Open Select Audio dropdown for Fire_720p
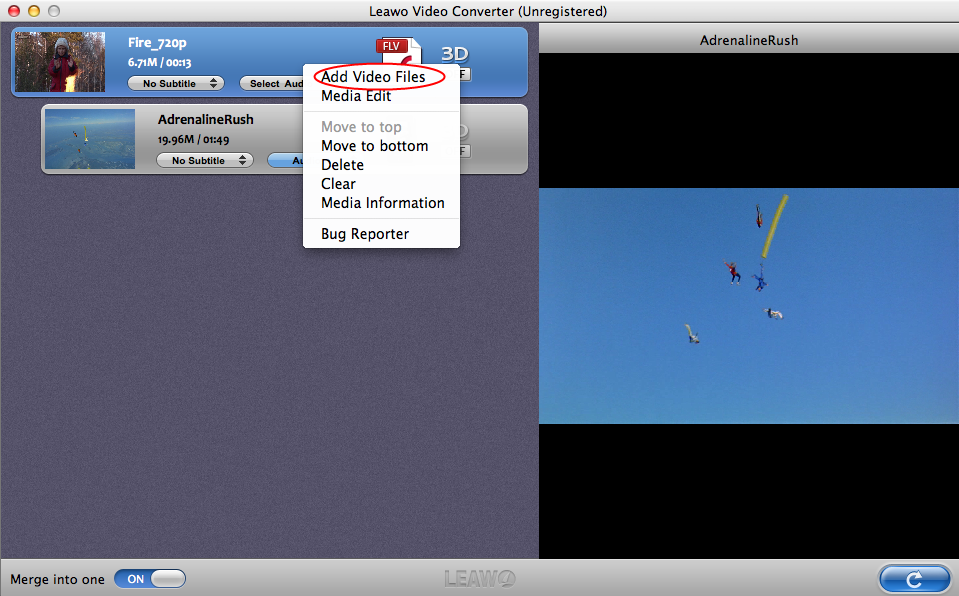Screen dimensions: 959x596 (x=272, y=83)
